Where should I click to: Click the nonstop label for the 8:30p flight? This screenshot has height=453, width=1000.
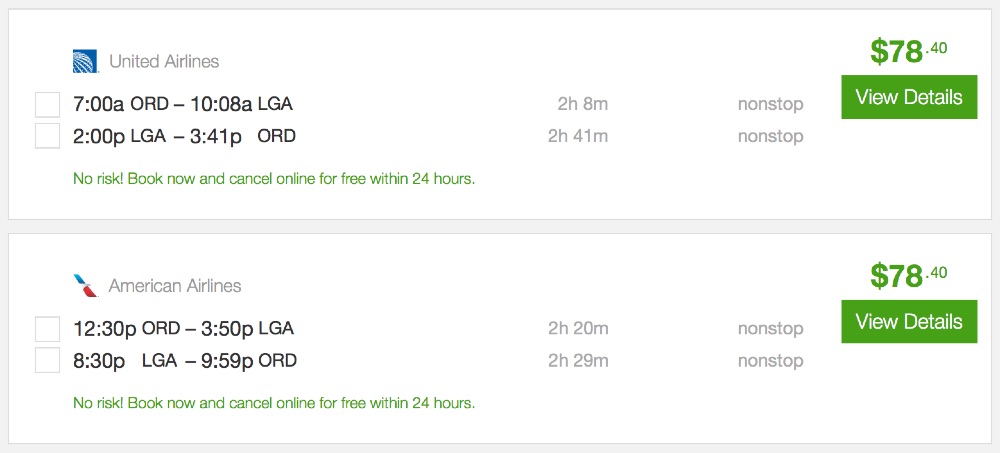point(770,360)
